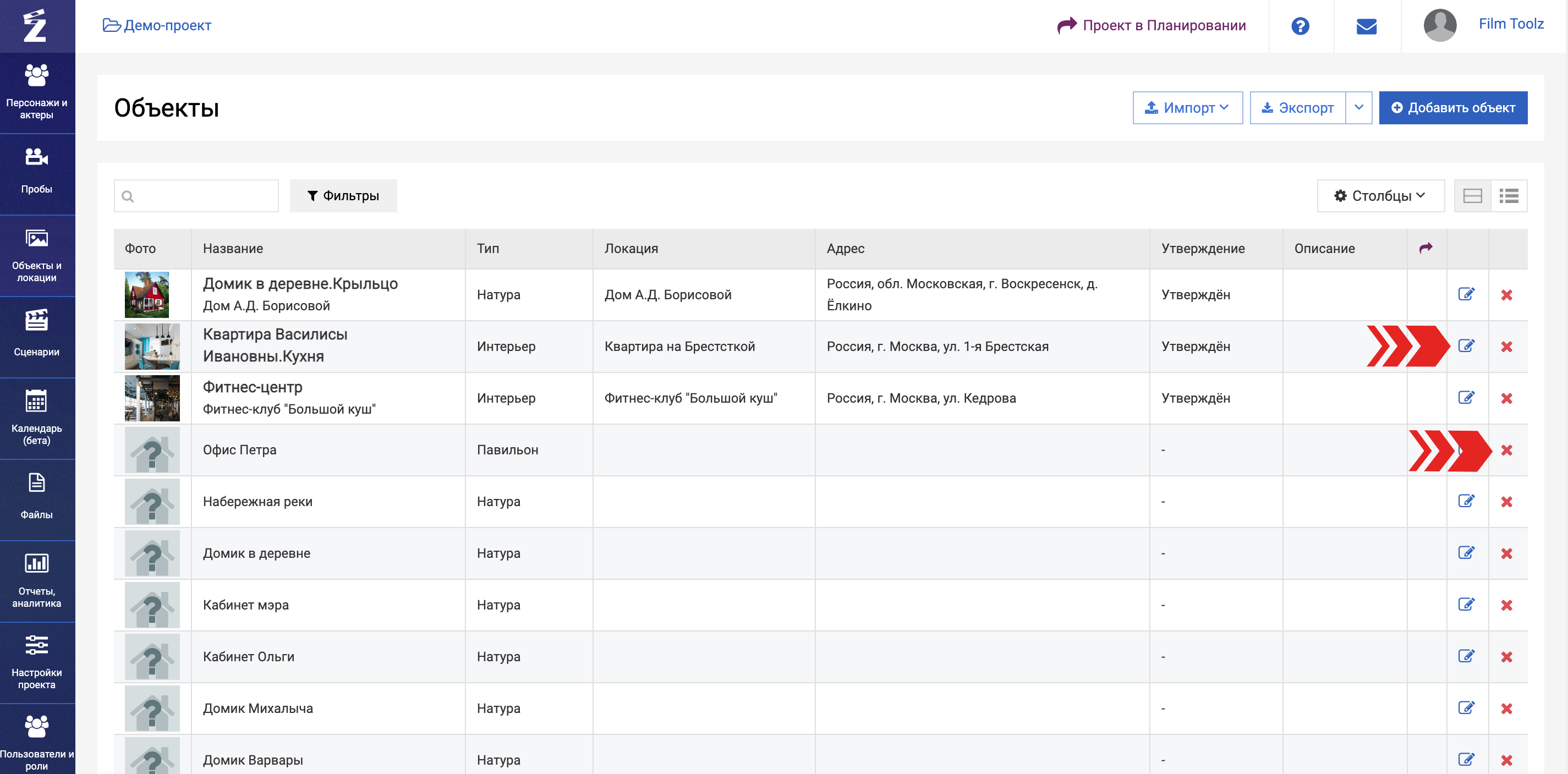Edit the Кабинет Ольги object
The width and height of the screenshot is (1568, 774).
1466,657
